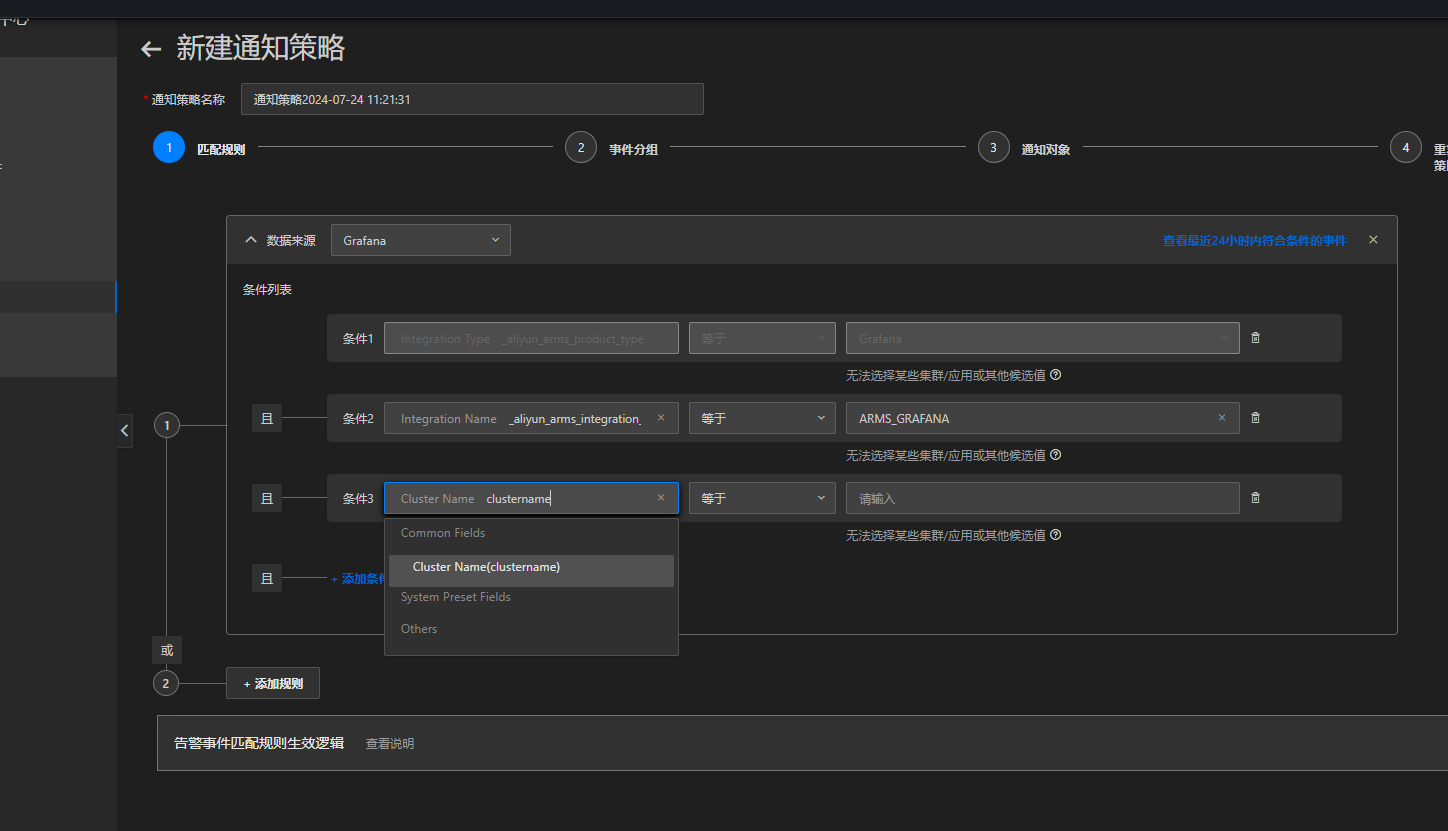Close the Grafana rule panel with X
Screen dimensions: 1448x831
[1373, 240]
